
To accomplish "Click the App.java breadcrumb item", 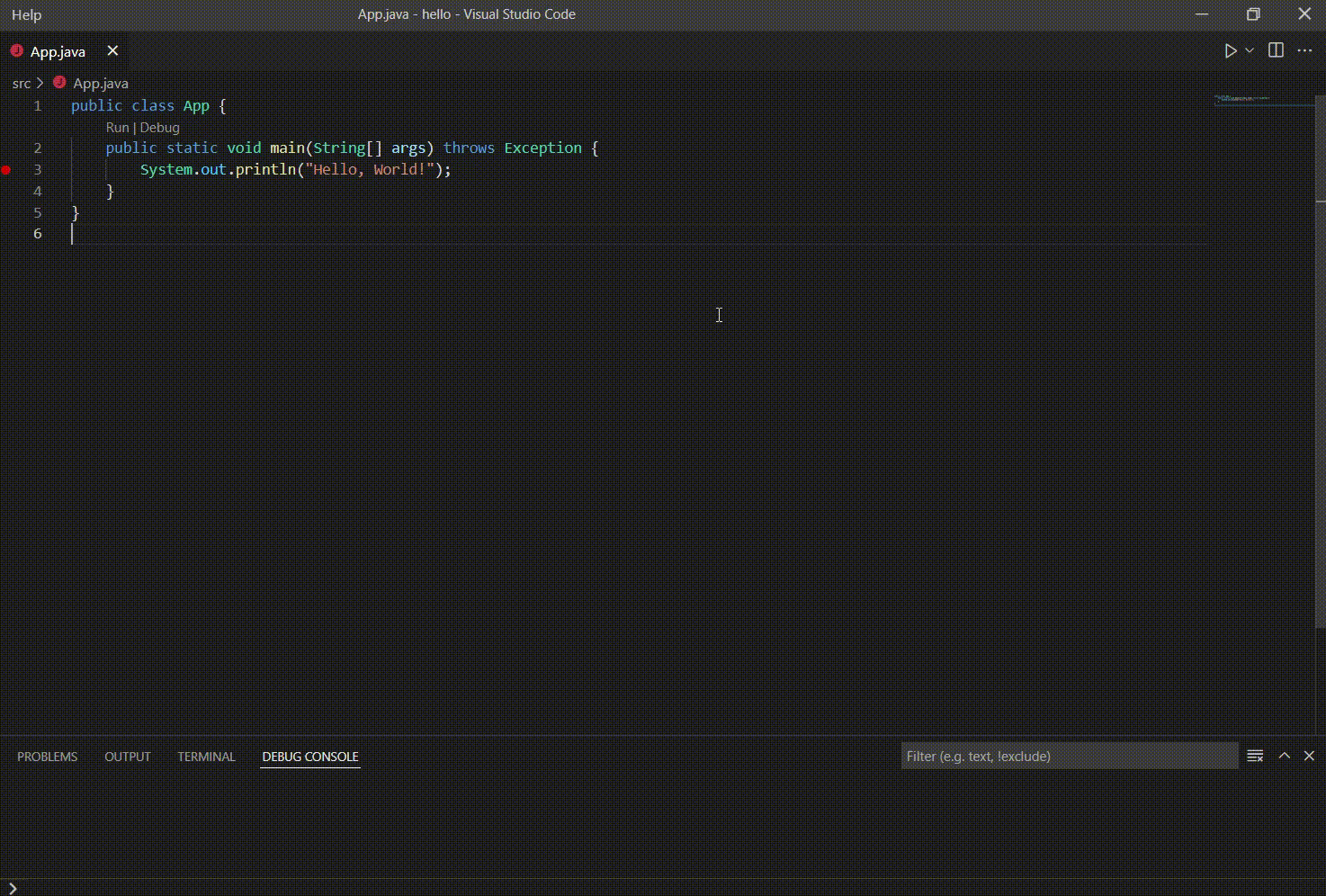I will click(101, 83).
